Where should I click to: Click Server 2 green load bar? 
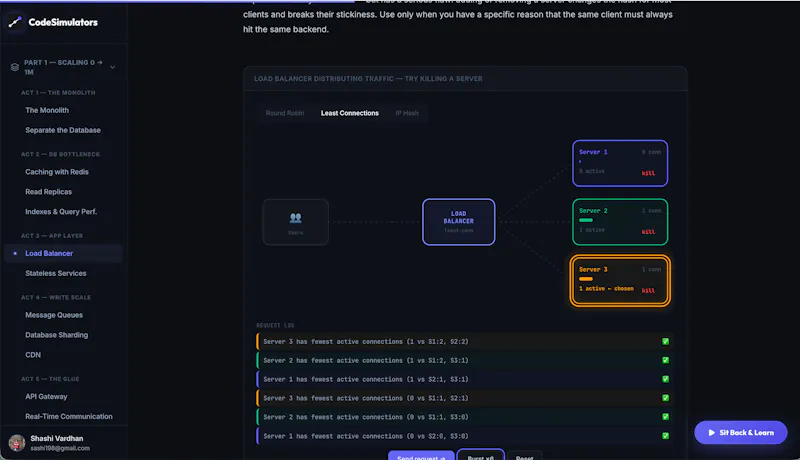point(586,220)
